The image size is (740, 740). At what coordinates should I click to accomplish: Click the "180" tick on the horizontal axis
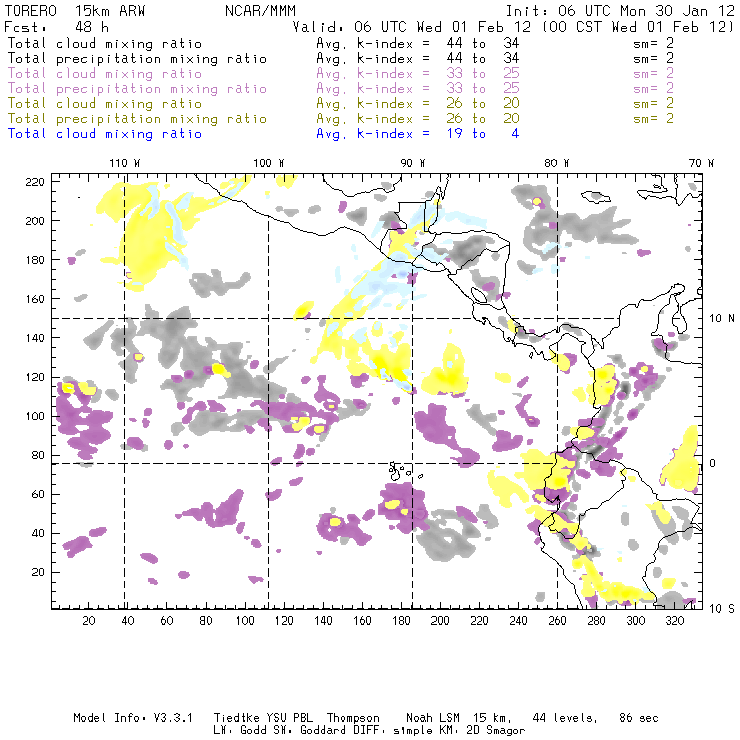(x=401, y=621)
